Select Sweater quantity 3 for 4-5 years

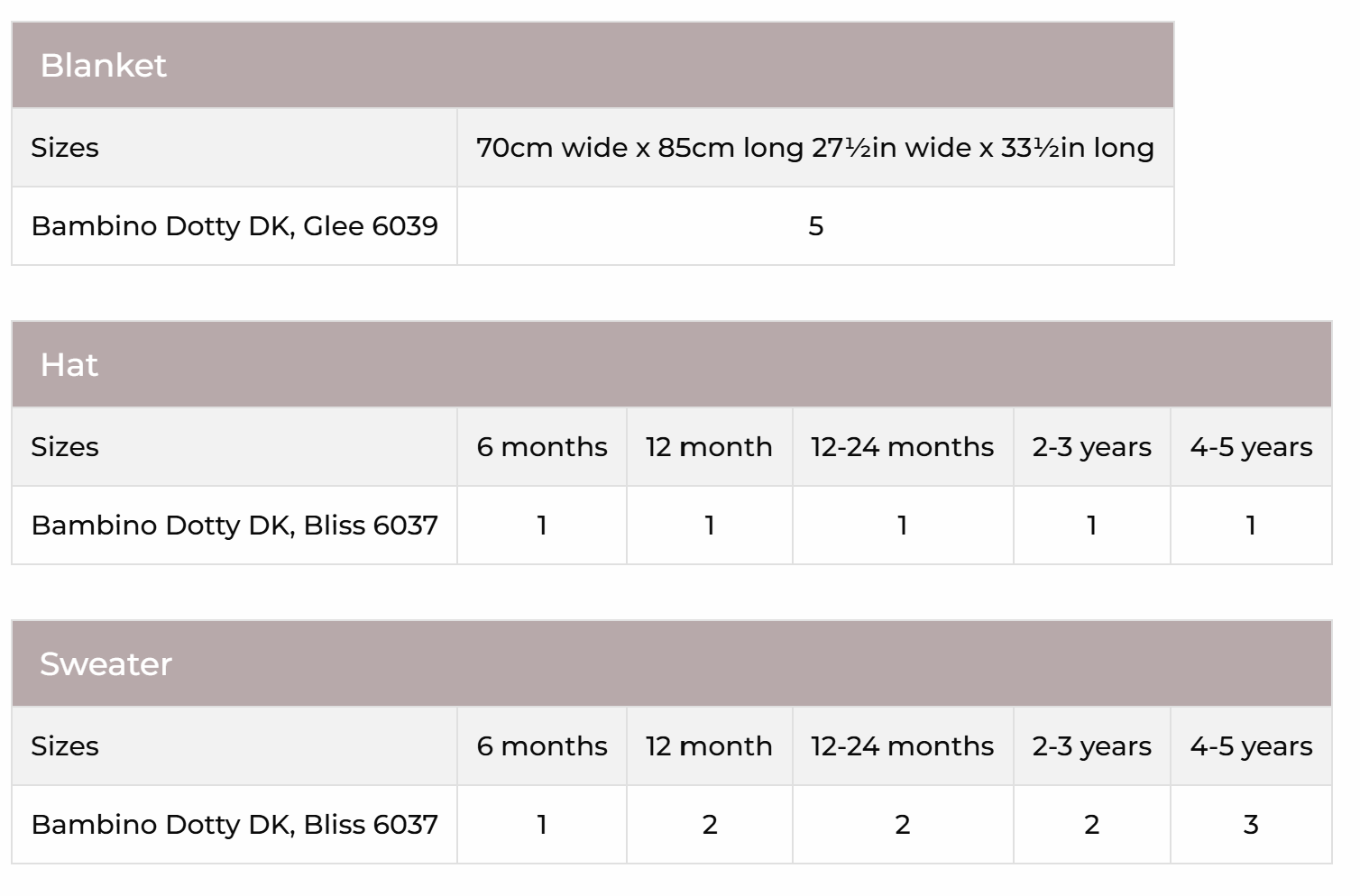pyautogui.click(x=1250, y=825)
